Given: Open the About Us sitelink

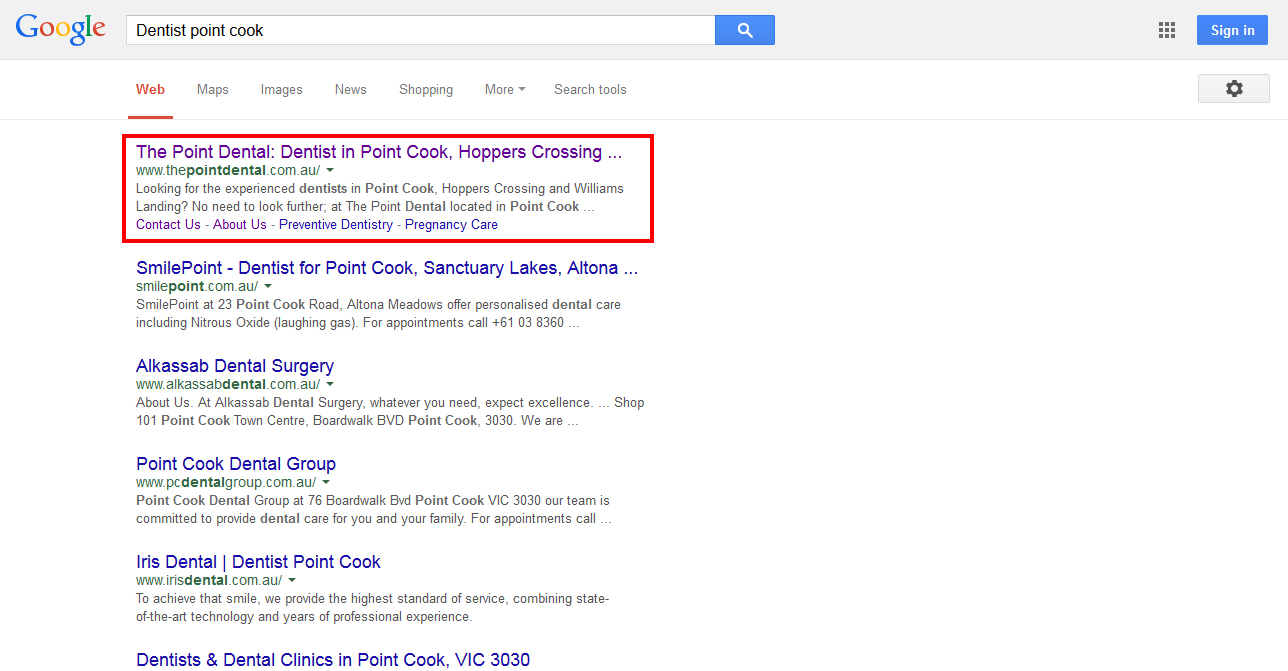Looking at the screenshot, I should coord(240,224).
